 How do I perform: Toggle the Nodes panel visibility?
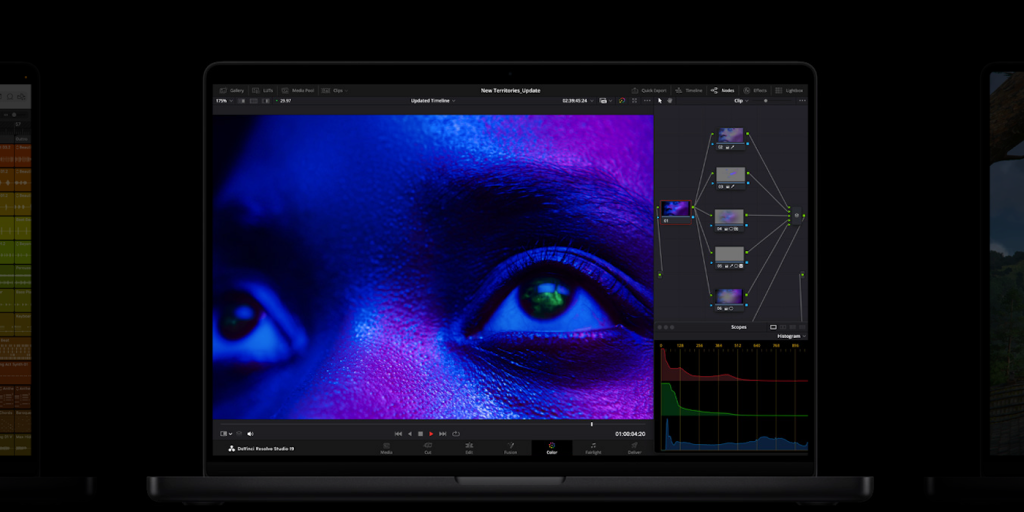point(723,90)
